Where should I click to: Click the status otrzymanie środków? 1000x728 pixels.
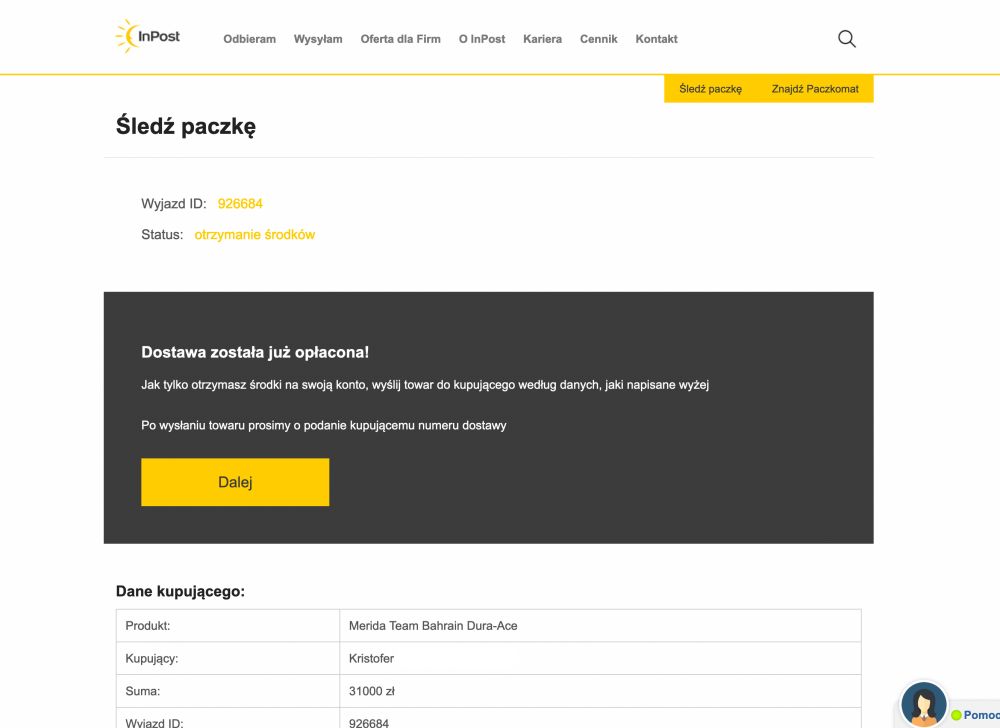[x=255, y=235]
